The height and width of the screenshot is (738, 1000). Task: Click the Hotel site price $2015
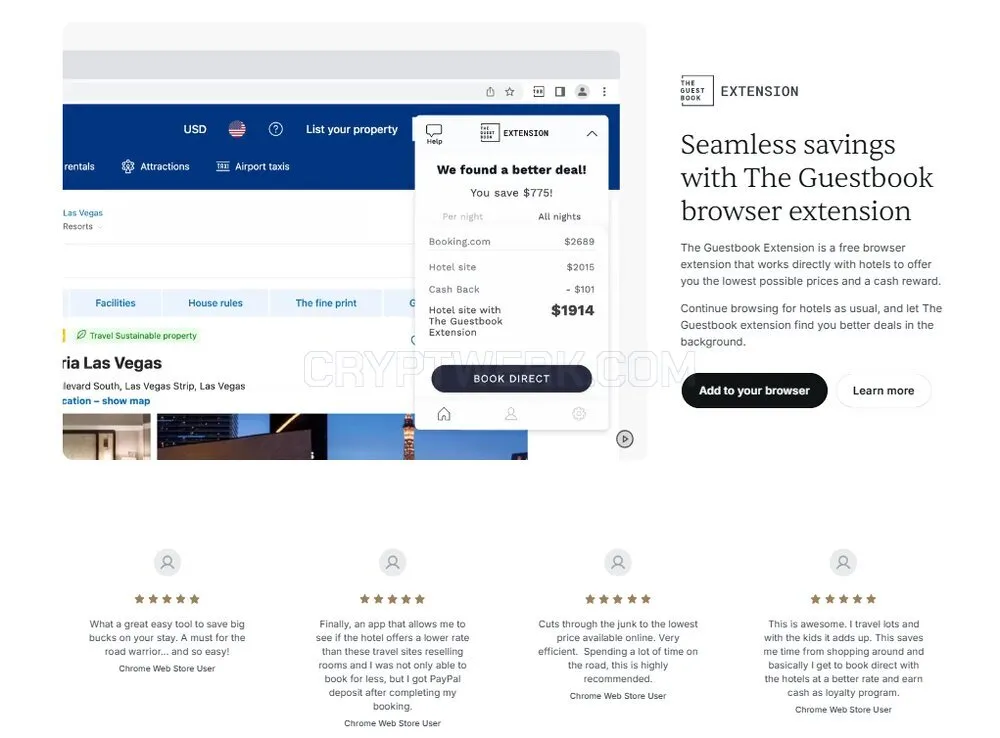click(580, 267)
